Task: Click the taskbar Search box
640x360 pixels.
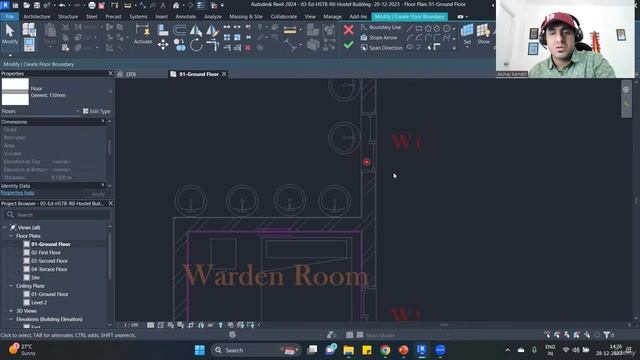Action: coord(256,350)
